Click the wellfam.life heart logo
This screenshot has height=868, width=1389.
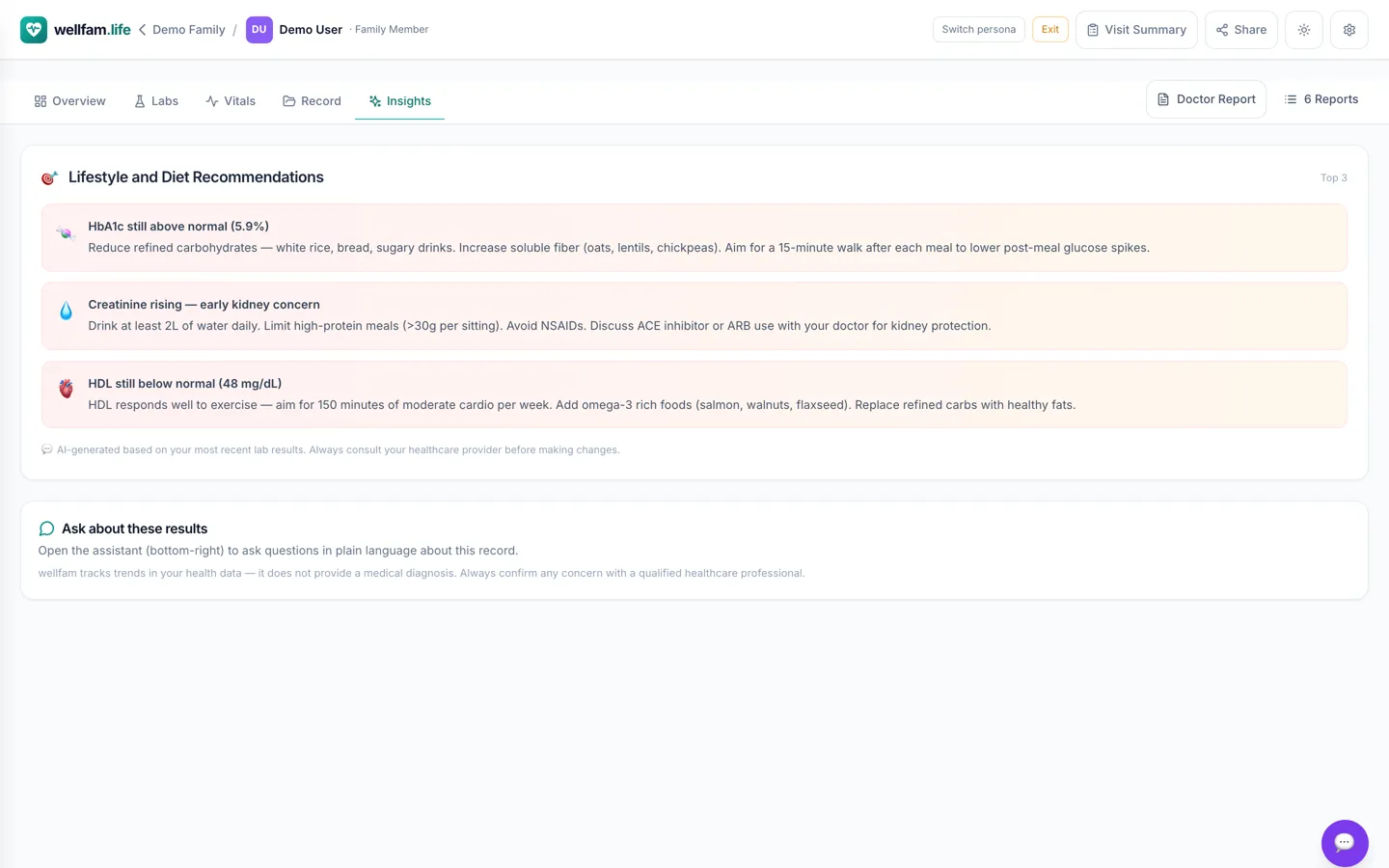(x=34, y=30)
